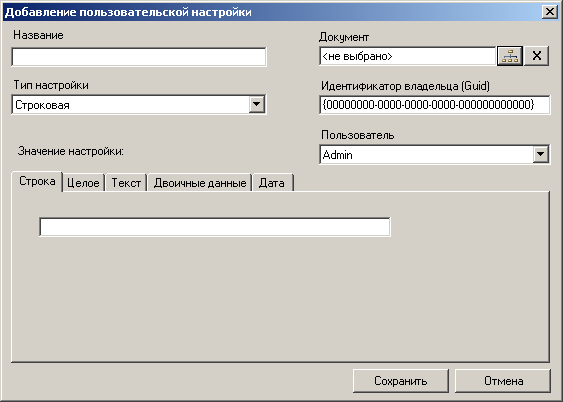
Task: Click the dialog title bar text
Action: [128, 12]
